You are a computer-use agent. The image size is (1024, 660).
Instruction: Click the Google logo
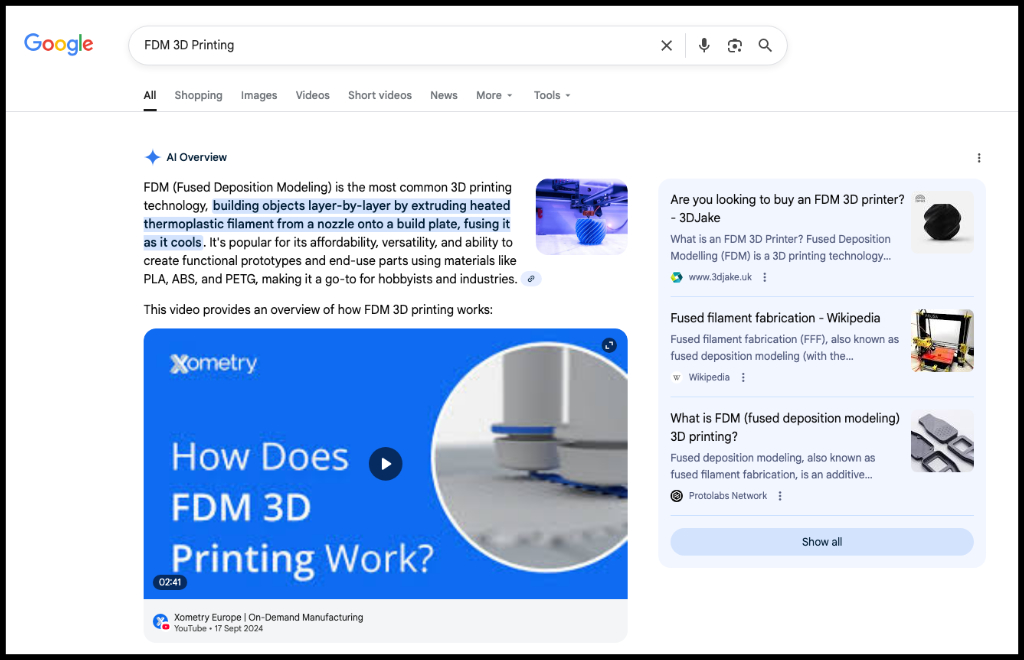pyautogui.click(x=58, y=44)
